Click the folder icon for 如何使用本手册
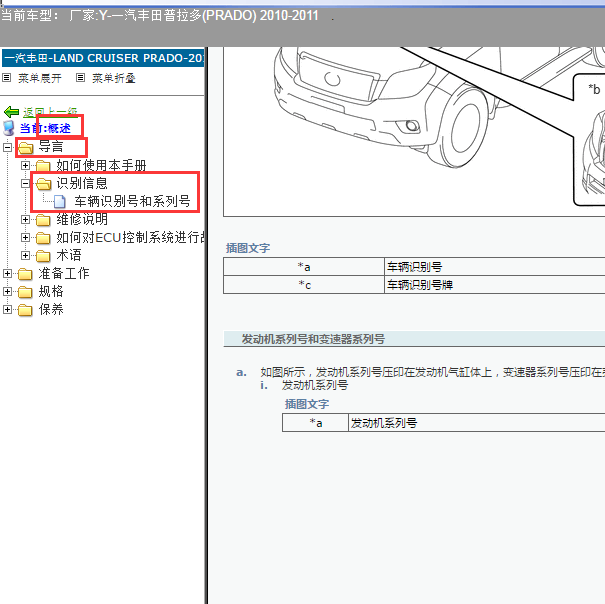 pyautogui.click(x=43, y=166)
